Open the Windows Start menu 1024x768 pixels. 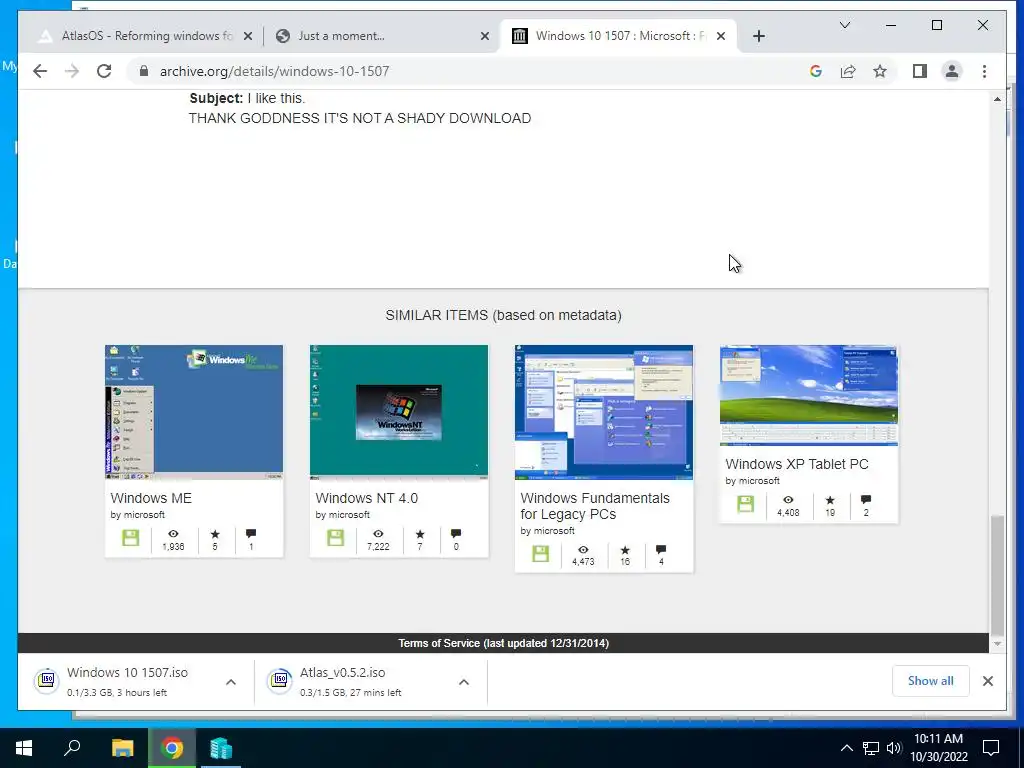[24, 748]
